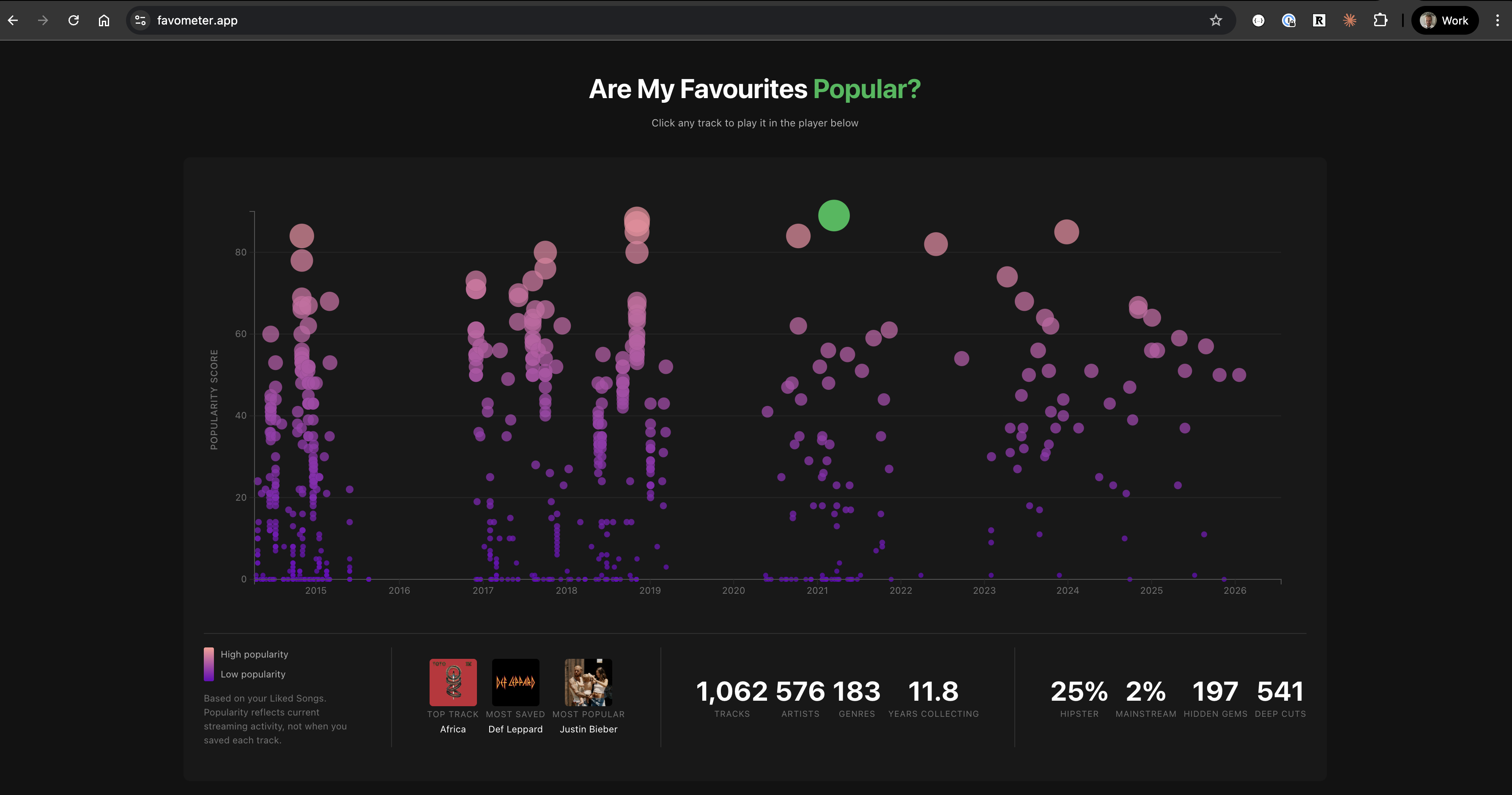The height and width of the screenshot is (795, 1512).
Task: Open the 1Password extension
Action: [1289, 20]
